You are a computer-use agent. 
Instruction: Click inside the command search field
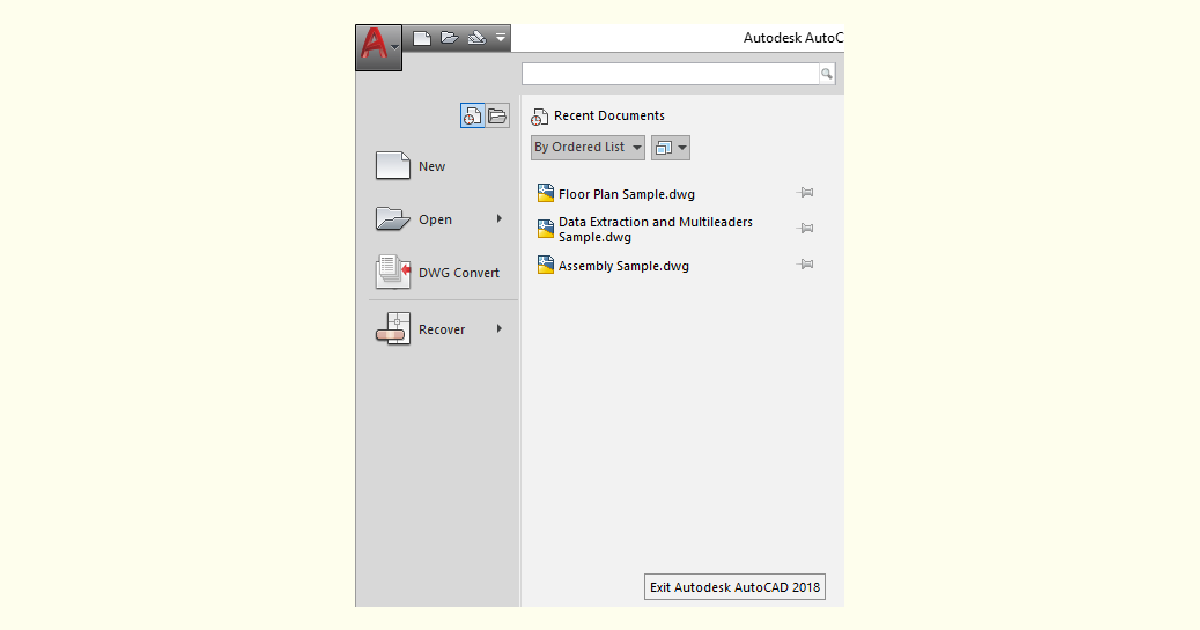click(670, 73)
